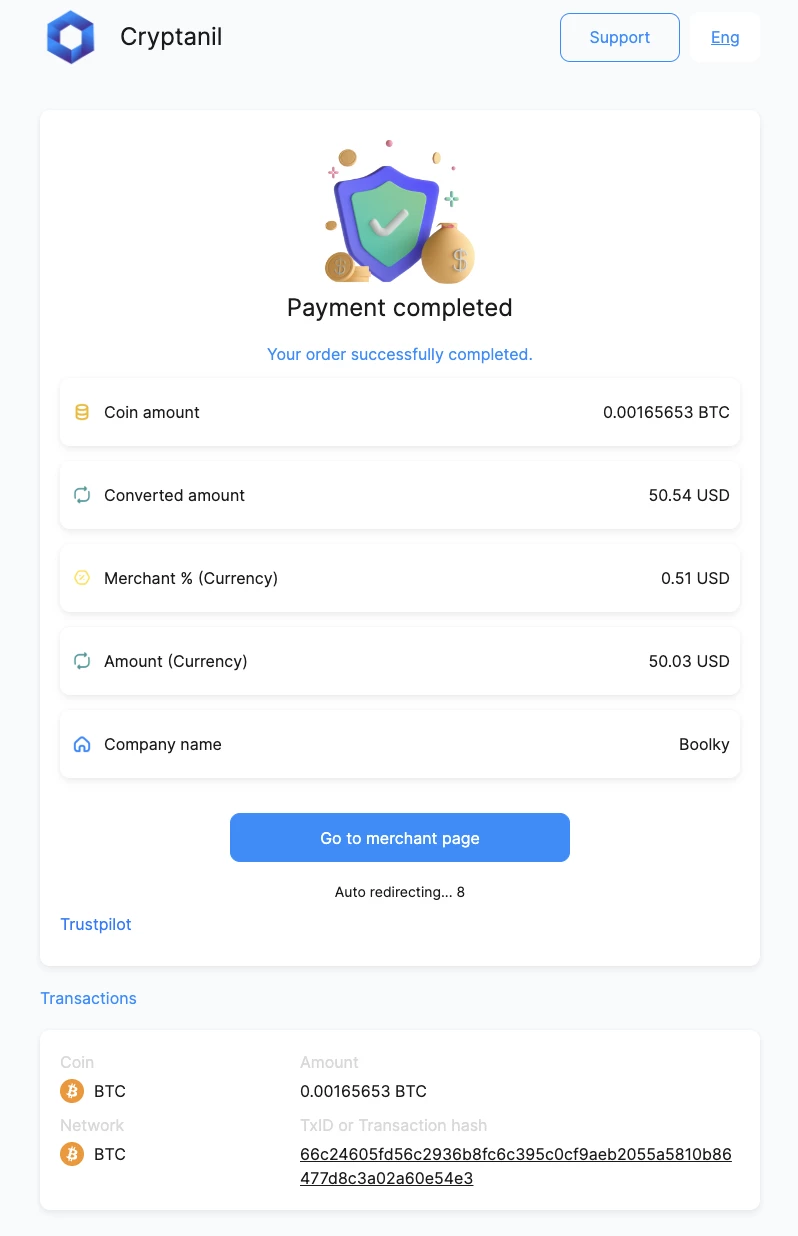The width and height of the screenshot is (798, 1236).
Task: Click the convert arrows icon beside Converted amount
Action: [82, 495]
